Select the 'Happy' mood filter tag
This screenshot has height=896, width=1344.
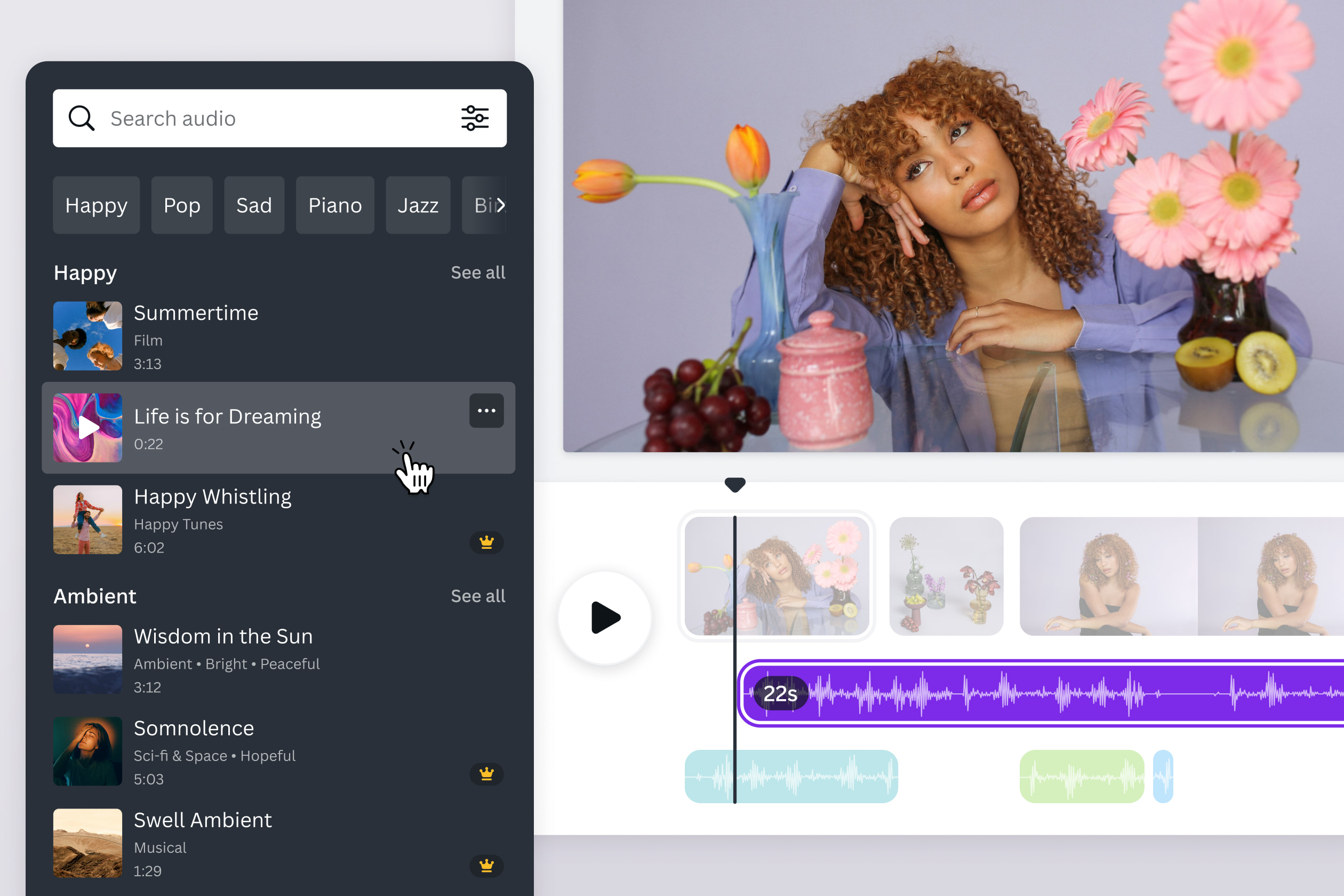[x=95, y=204]
